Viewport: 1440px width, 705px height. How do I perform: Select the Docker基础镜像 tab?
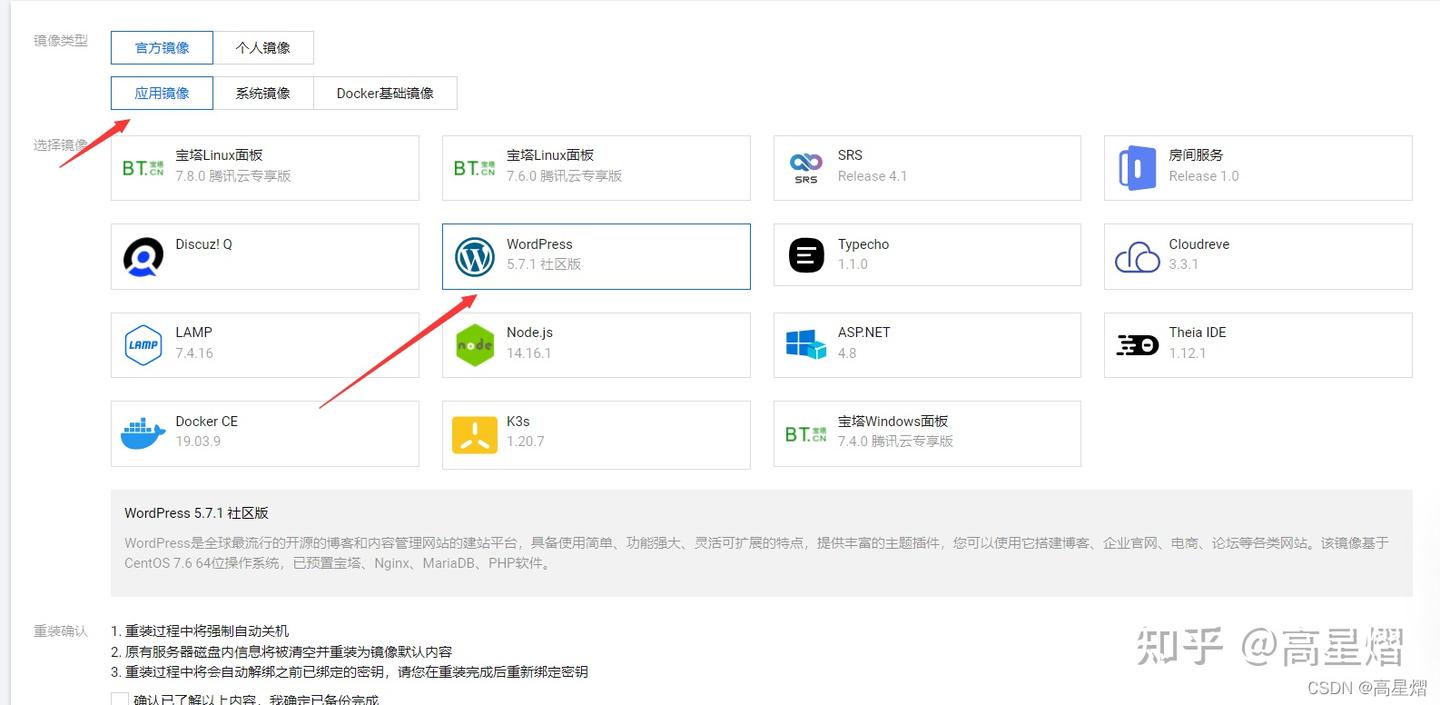click(x=385, y=93)
